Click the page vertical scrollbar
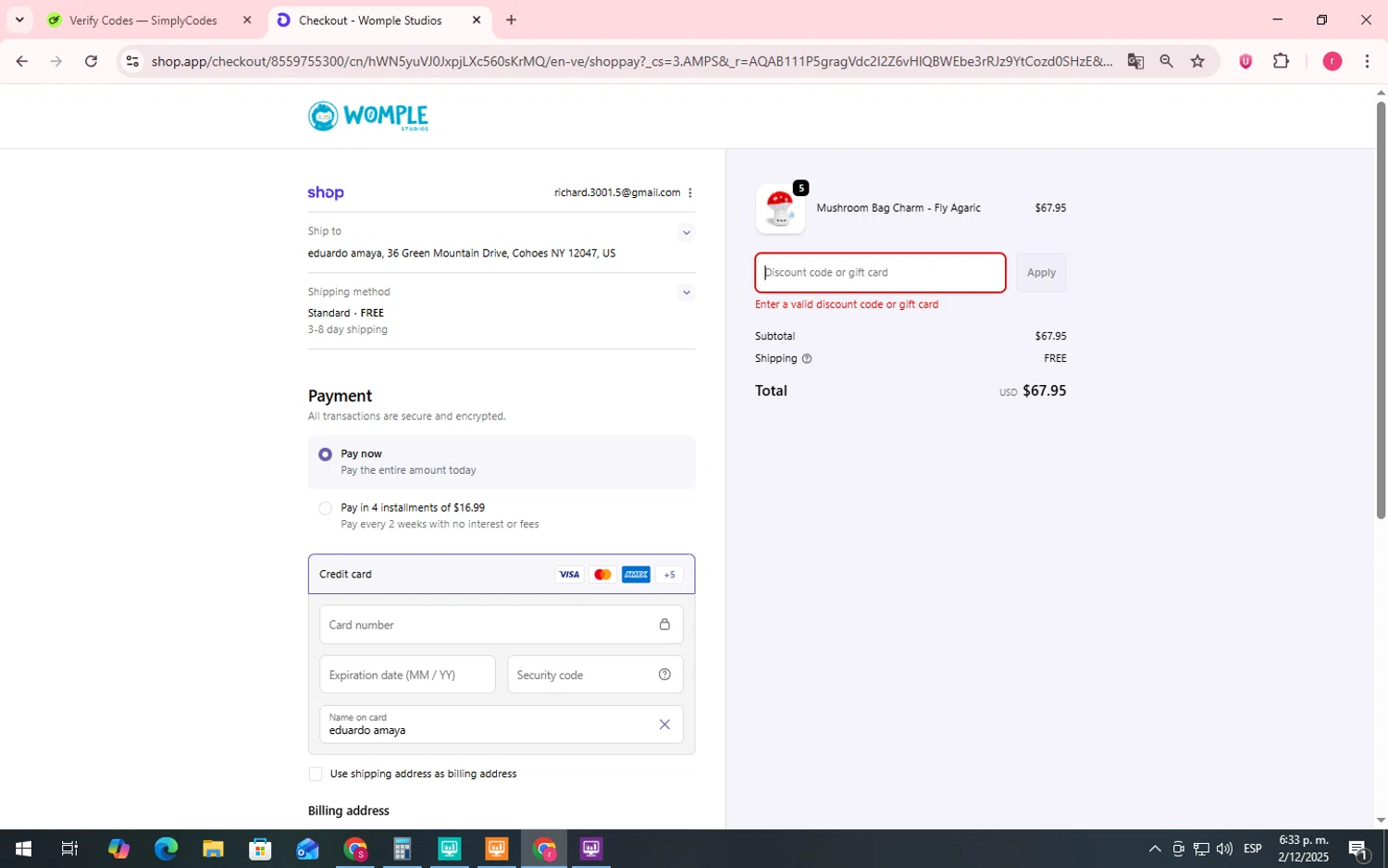1388x868 pixels. (x=1381, y=310)
